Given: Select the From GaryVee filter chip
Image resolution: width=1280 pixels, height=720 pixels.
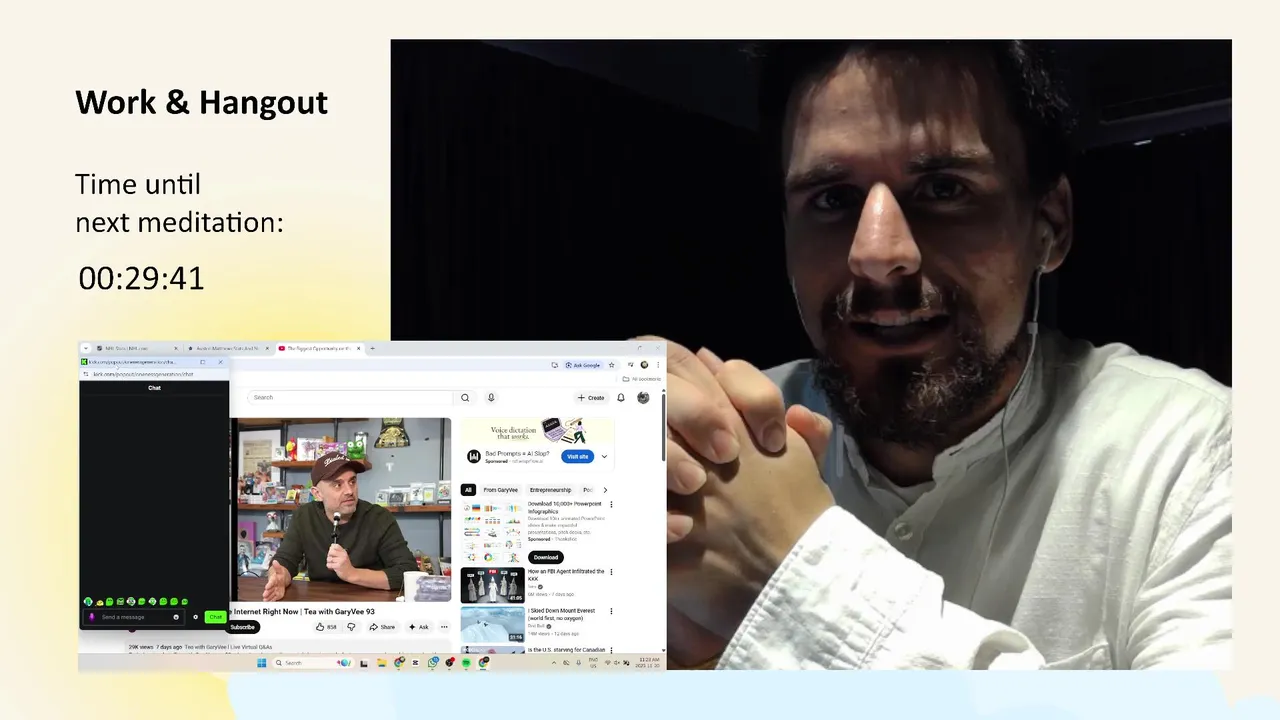Looking at the screenshot, I should 500,490.
